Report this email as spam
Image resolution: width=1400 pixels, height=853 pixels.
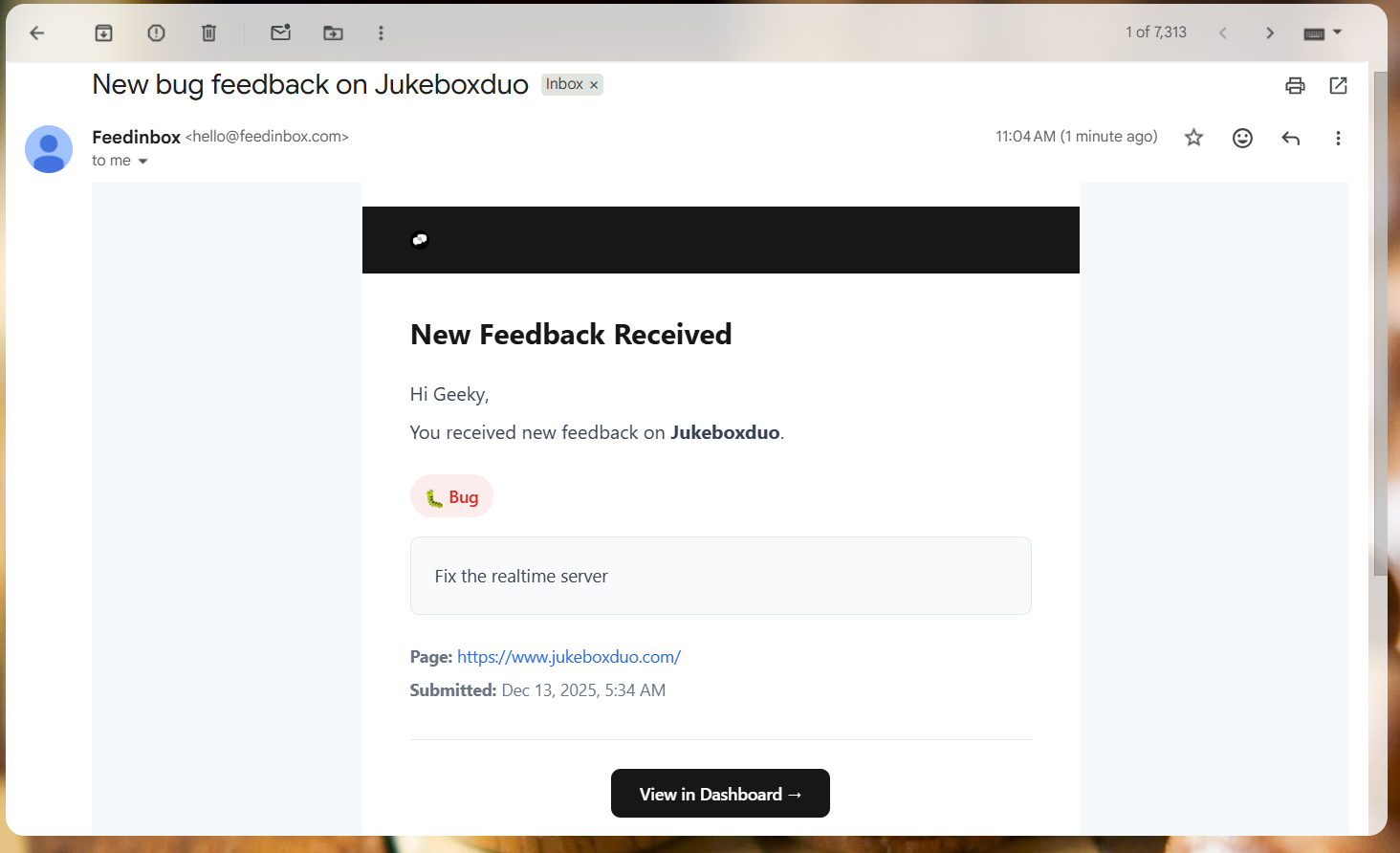point(156,32)
